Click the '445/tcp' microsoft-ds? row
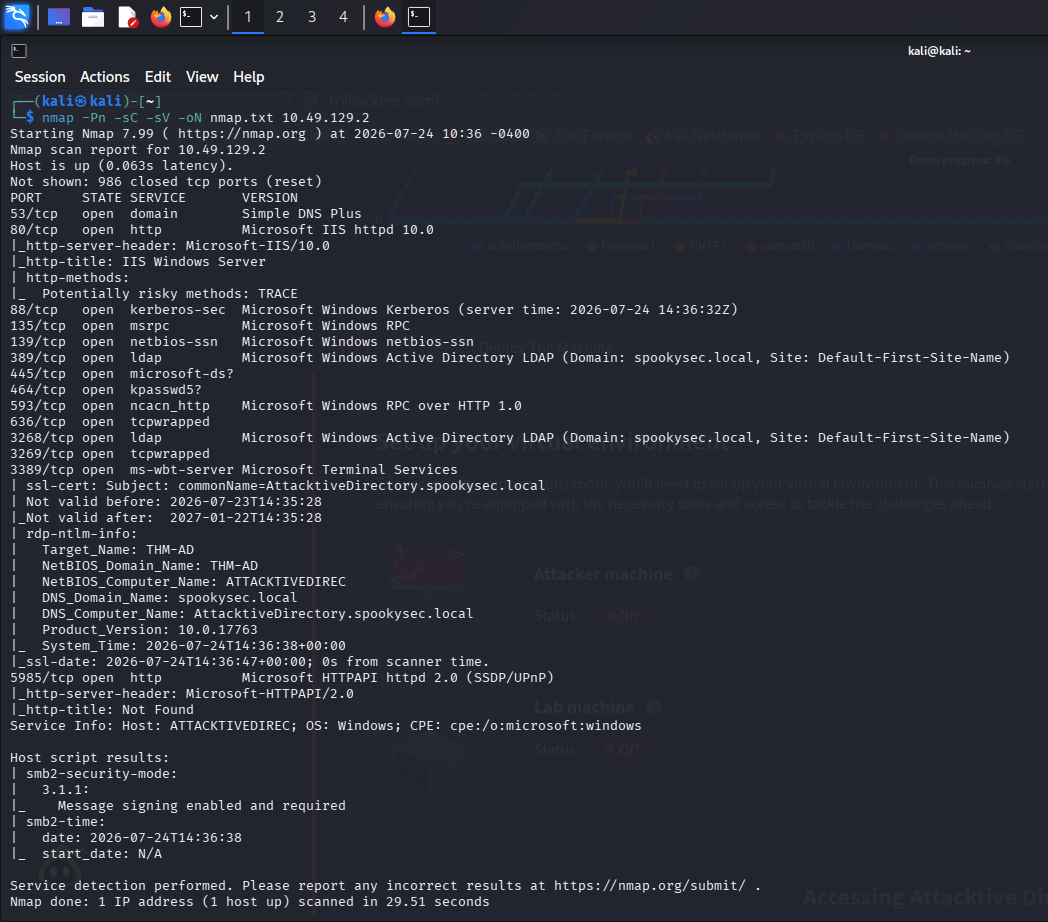The width and height of the screenshot is (1048, 922). [x=122, y=374]
